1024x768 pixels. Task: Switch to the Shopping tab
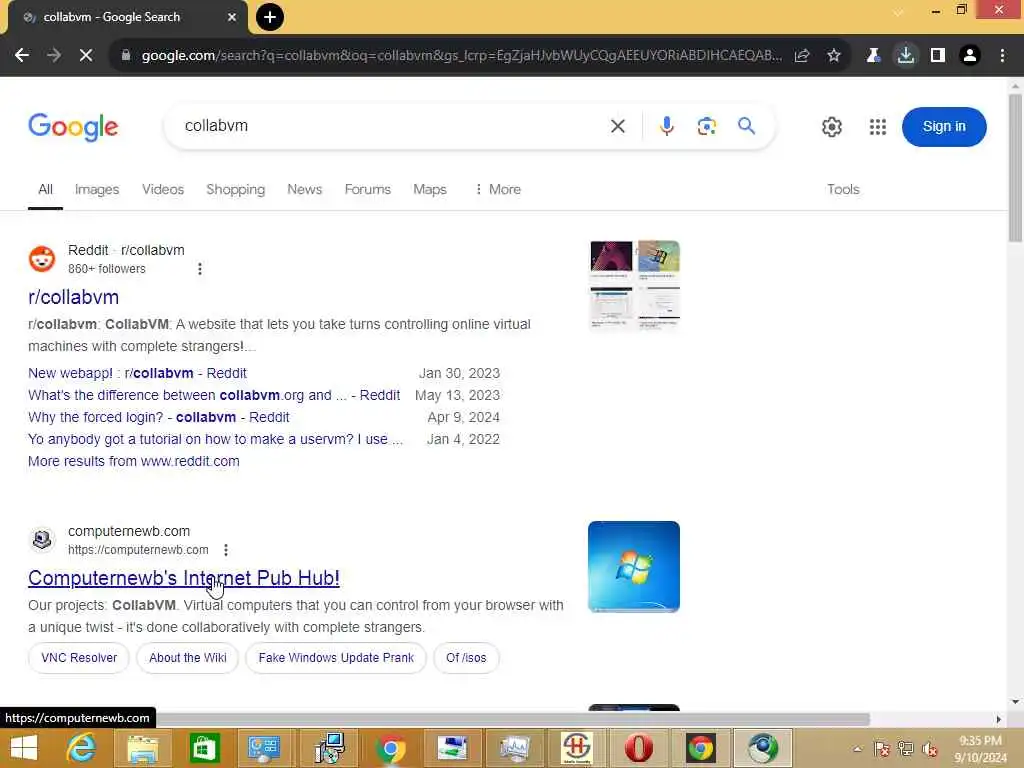pyautogui.click(x=236, y=189)
